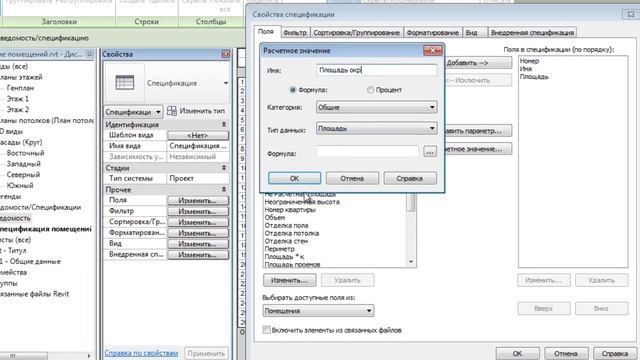Image resolution: width=640 pixels, height=360 pixels.
Task: Open Этаж 1 in project browser
Action: click(18, 99)
